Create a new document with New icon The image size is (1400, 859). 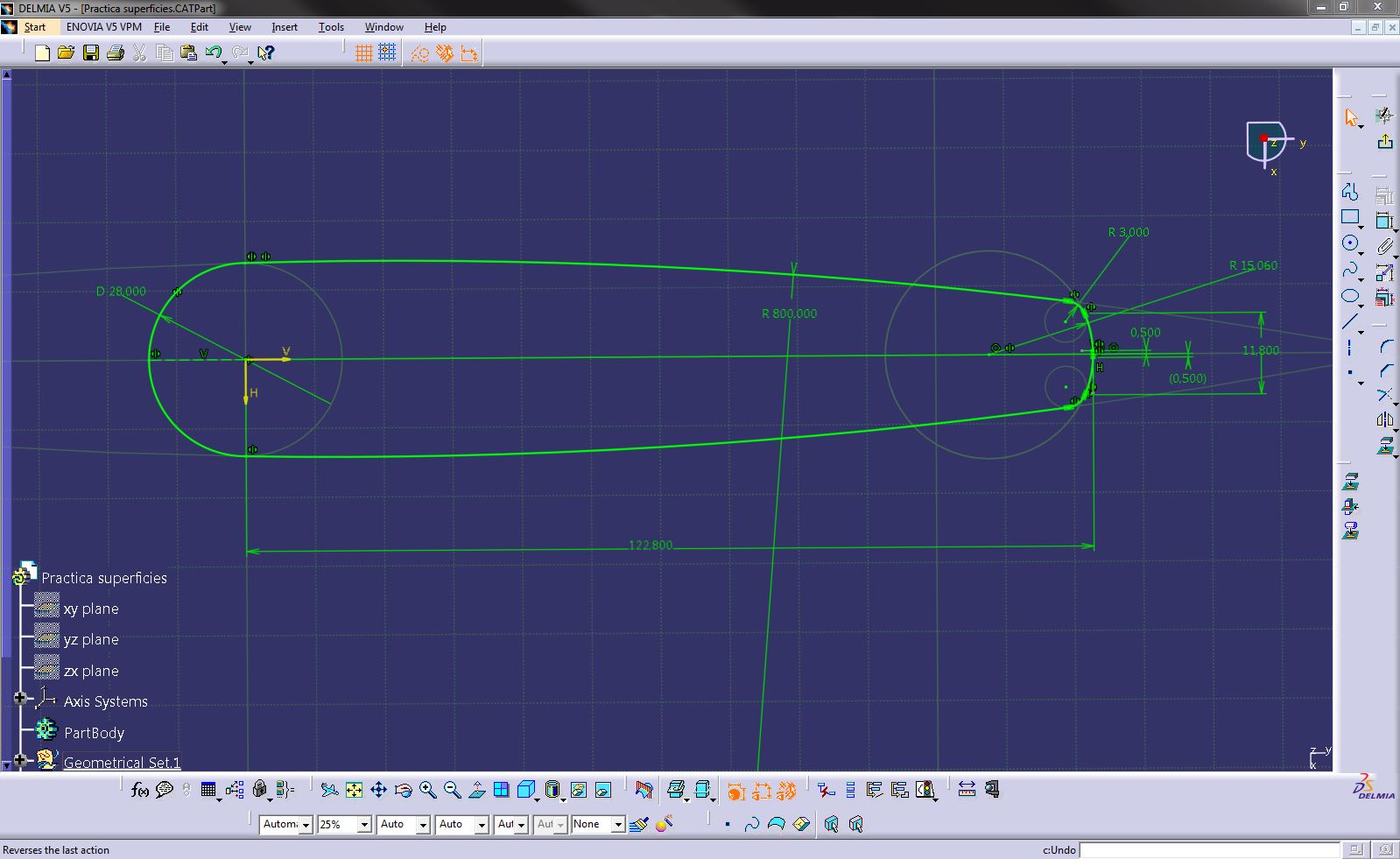[x=42, y=53]
